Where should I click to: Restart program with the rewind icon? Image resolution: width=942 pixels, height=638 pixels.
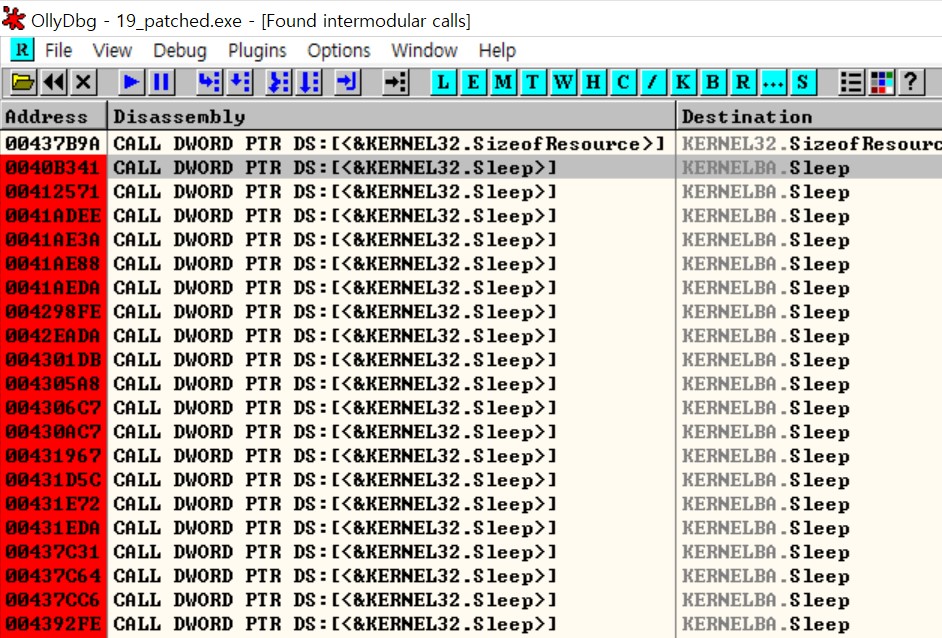54,82
